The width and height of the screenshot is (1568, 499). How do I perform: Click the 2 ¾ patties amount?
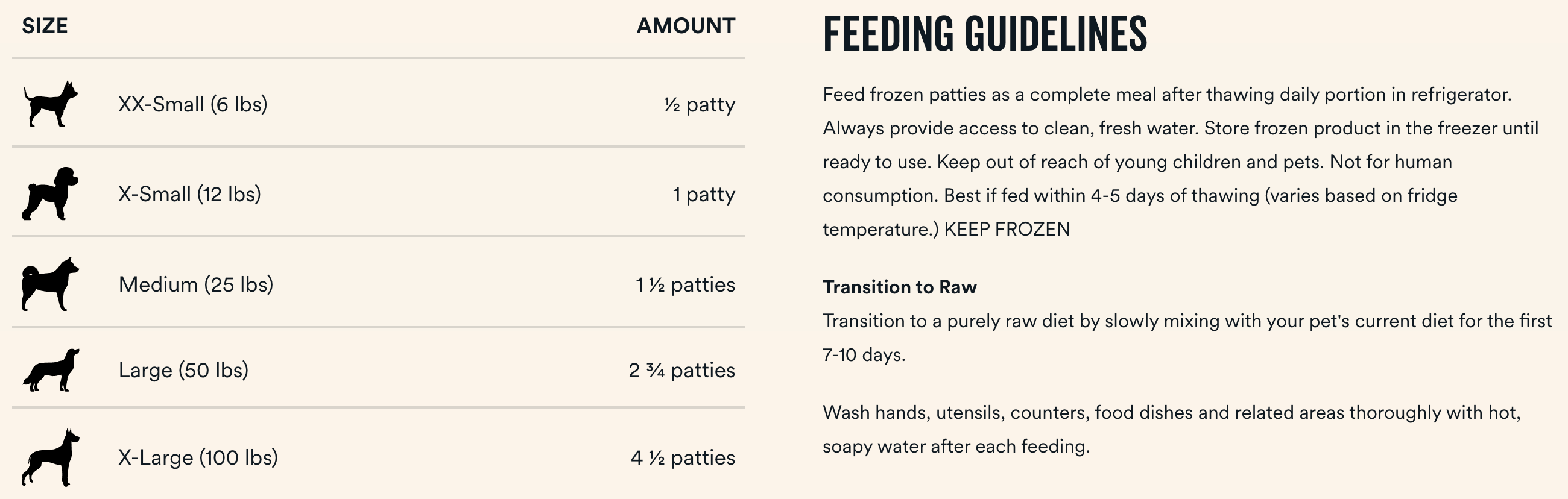(681, 370)
